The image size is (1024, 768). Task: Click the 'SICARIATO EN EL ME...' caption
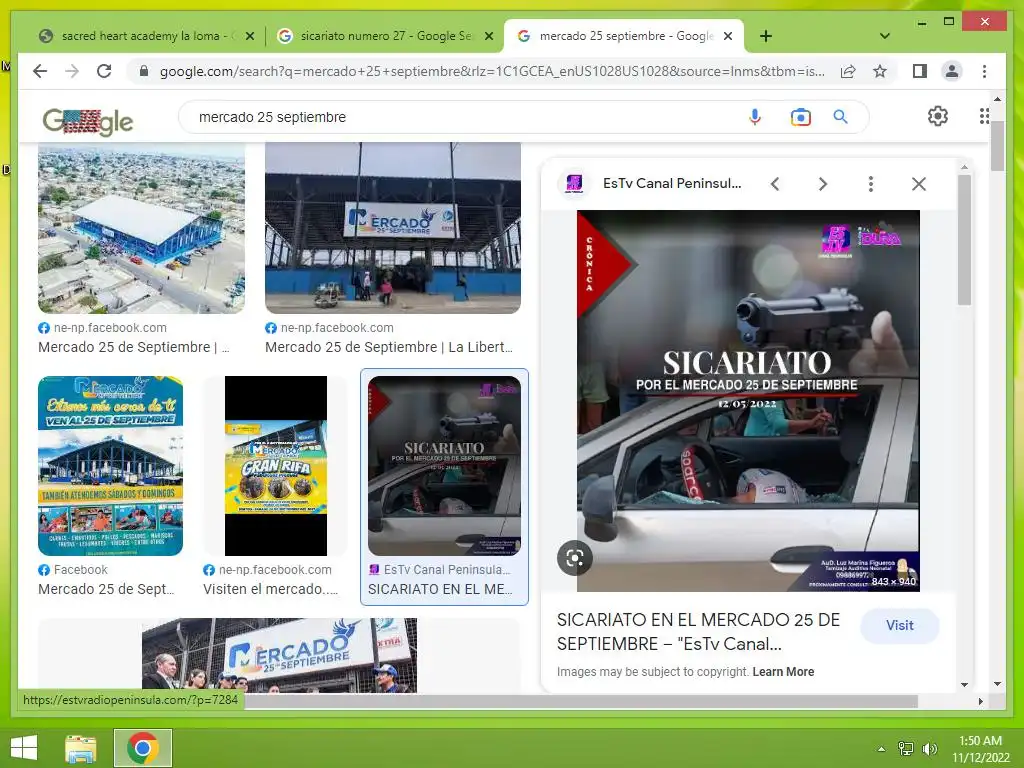click(x=440, y=589)
